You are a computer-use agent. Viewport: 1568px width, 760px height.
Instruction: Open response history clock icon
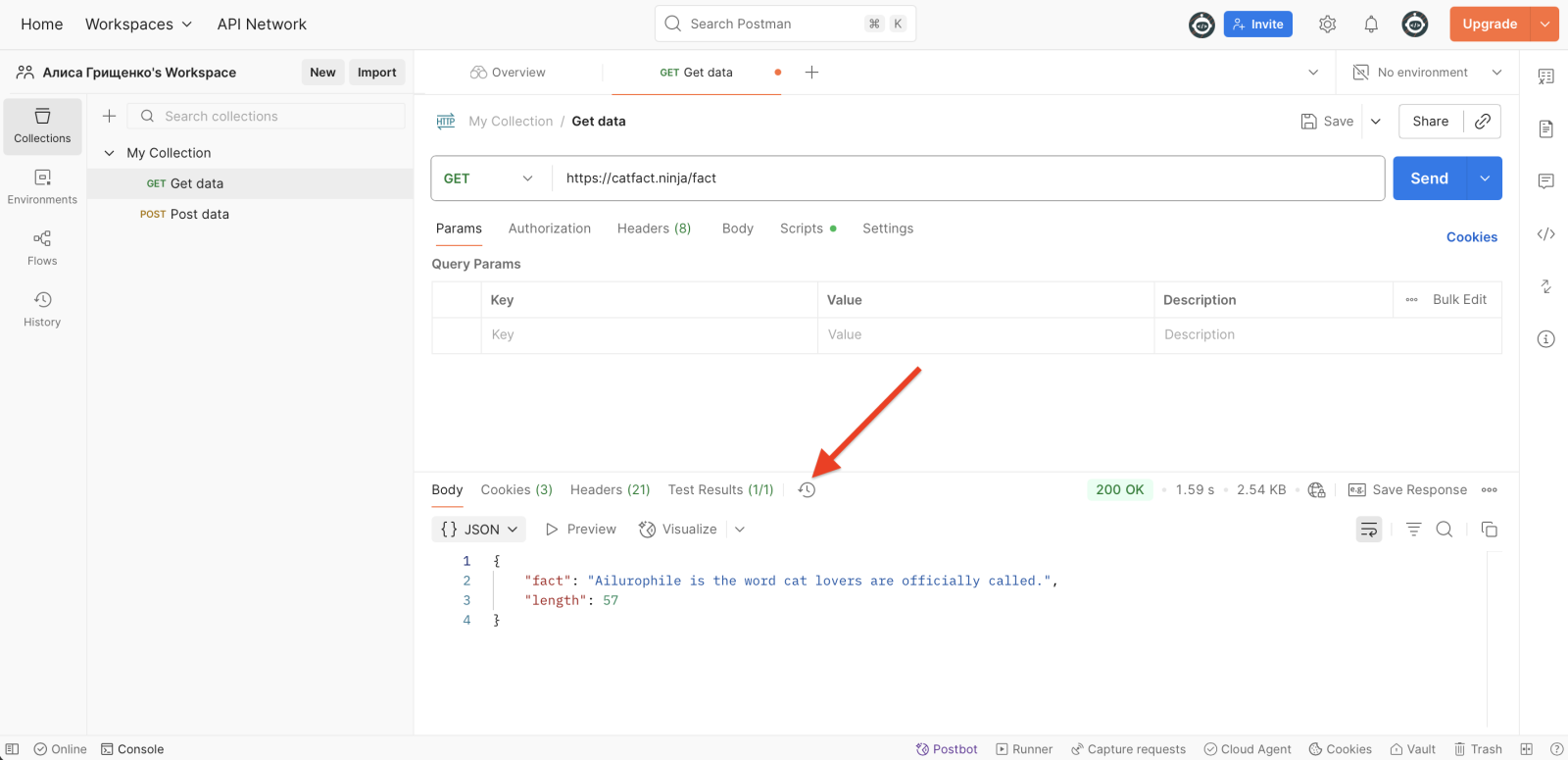tap(807, 490)
